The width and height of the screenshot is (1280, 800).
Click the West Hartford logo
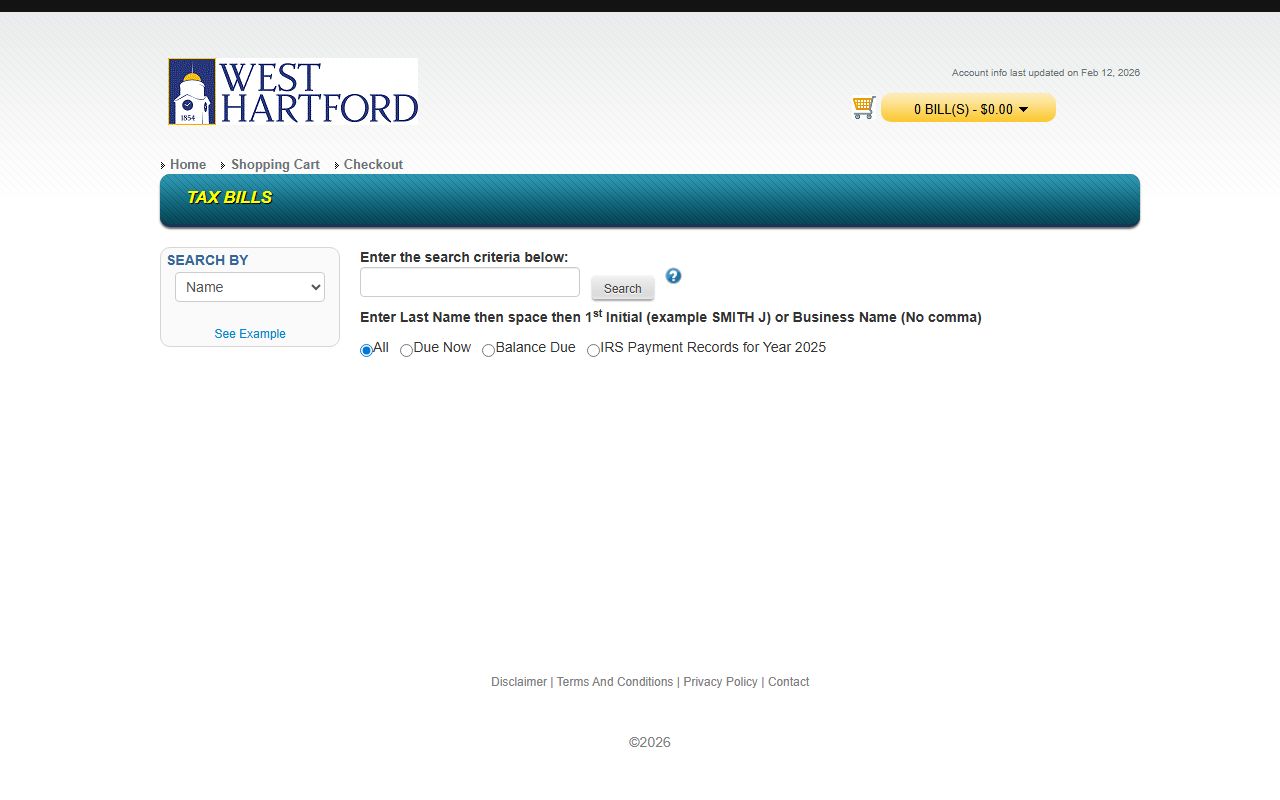coord(293,91)
